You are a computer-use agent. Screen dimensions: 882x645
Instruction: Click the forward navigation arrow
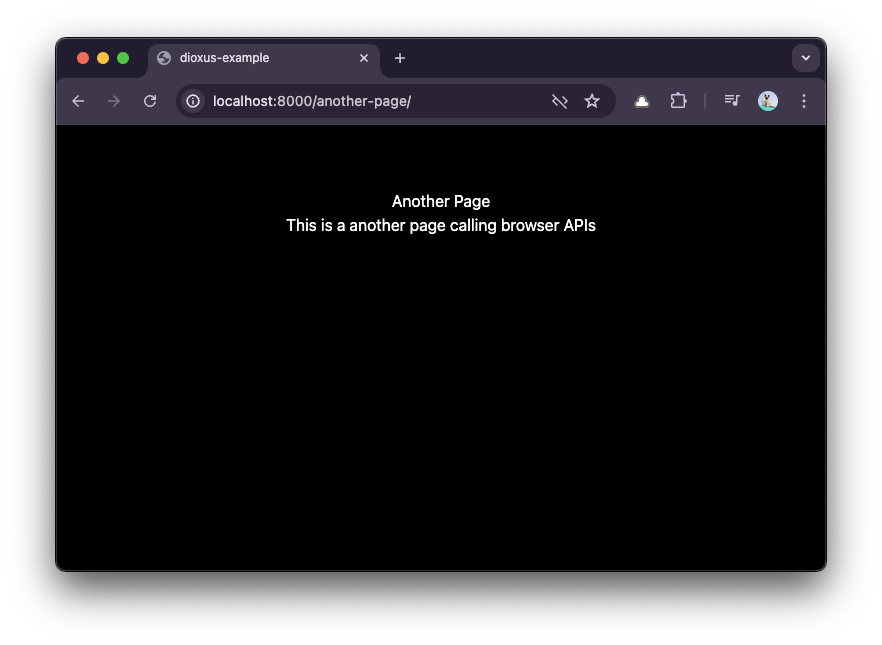(x=114, y=101)
